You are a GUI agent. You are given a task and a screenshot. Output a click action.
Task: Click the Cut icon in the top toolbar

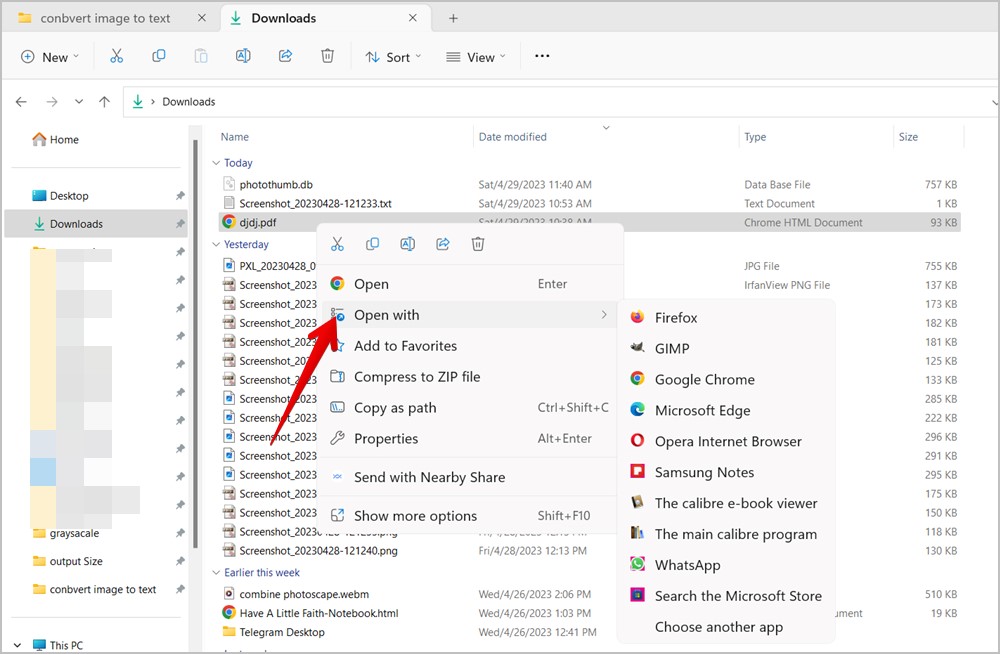click(x=117, y=57)
